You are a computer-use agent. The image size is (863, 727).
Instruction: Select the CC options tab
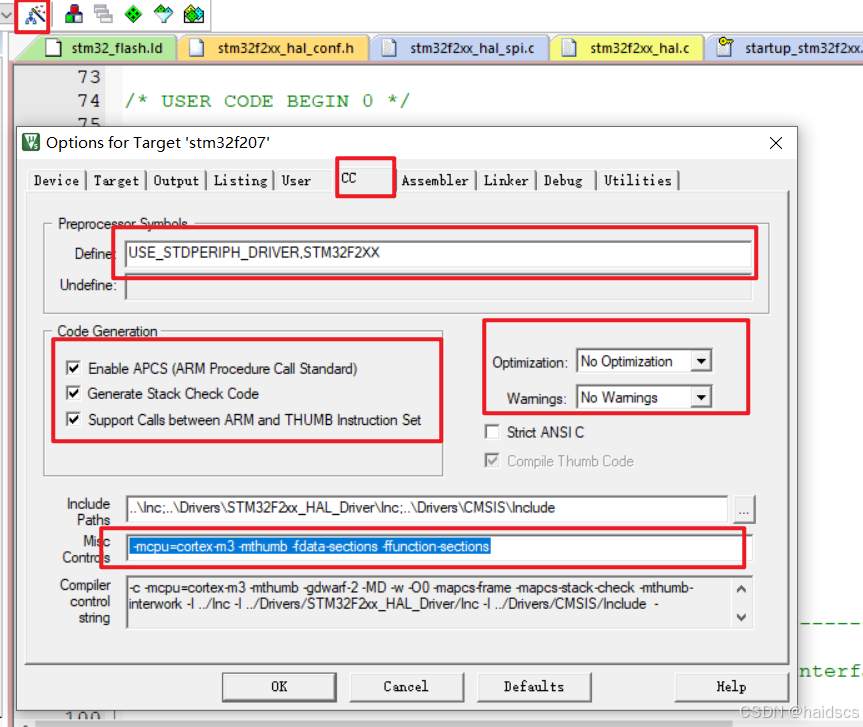(365, 178)
